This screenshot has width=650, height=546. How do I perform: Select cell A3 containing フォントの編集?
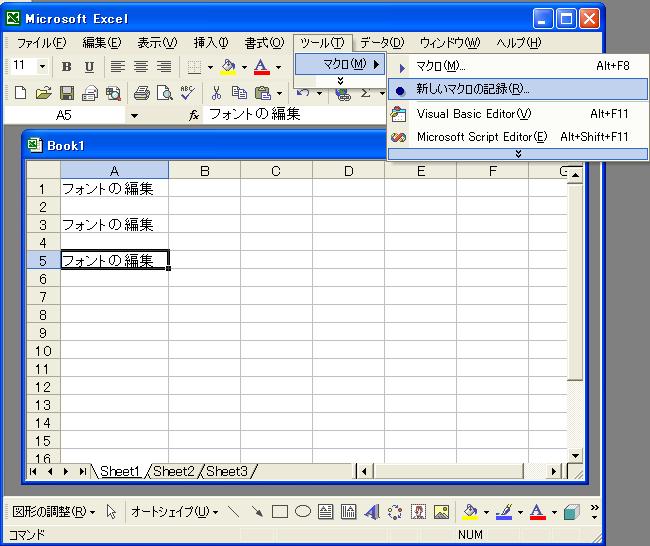pyautogui.click(x=114, y=225)
